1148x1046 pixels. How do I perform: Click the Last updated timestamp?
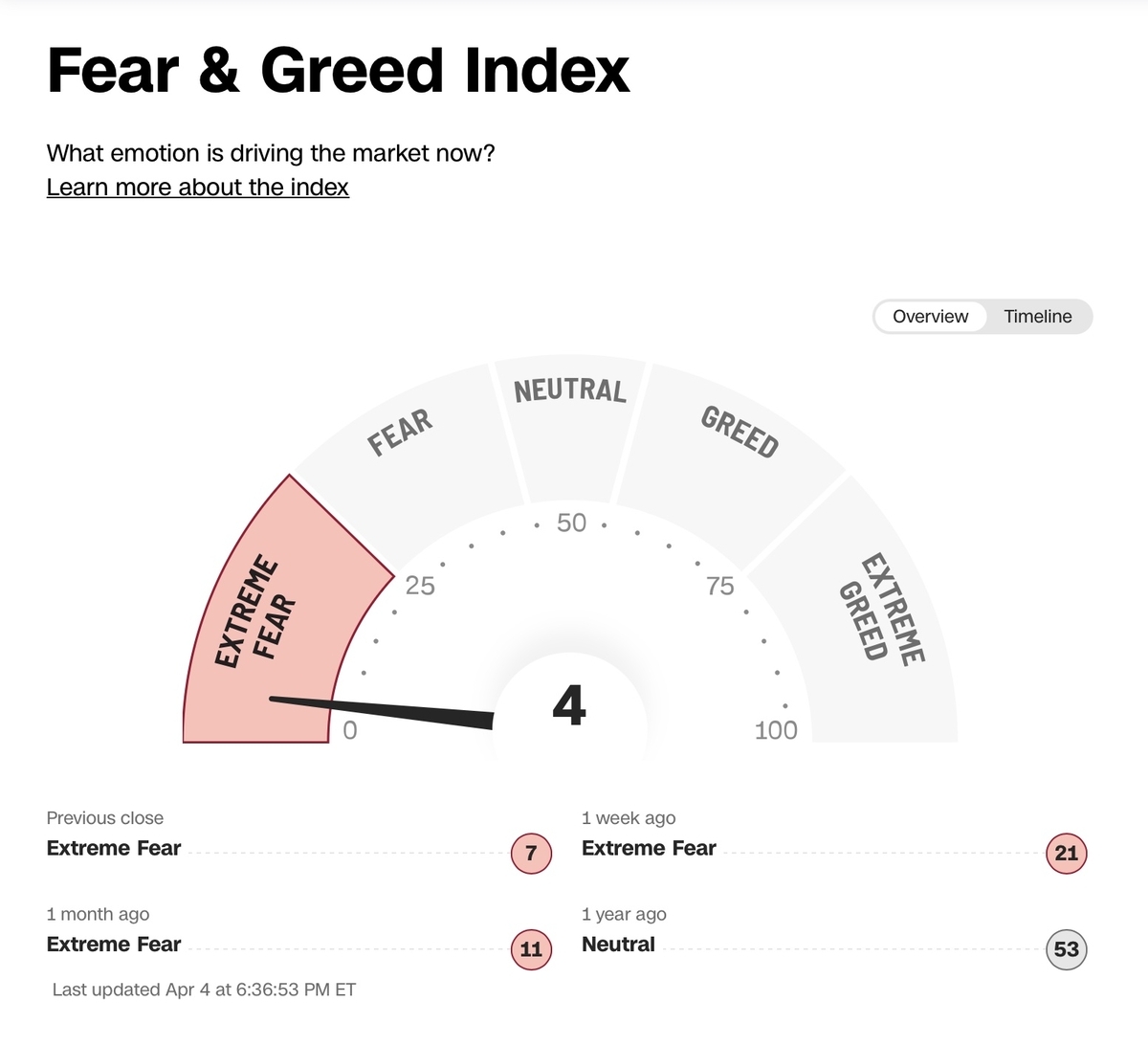click(x=204, y=990)
